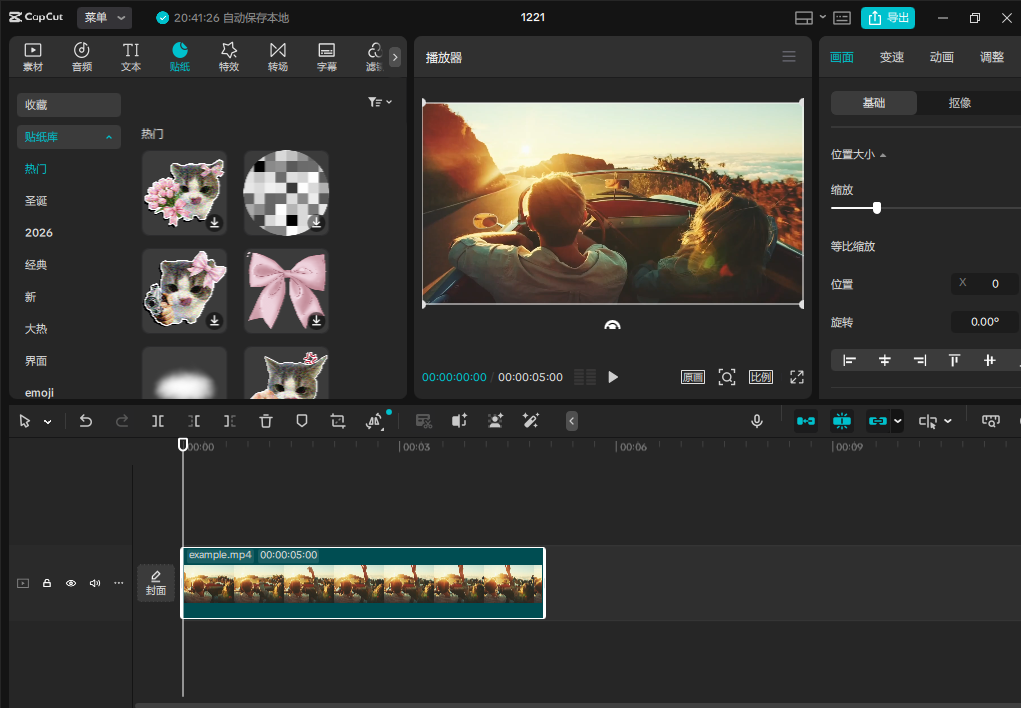Open the 音频 audio panel

82,57
